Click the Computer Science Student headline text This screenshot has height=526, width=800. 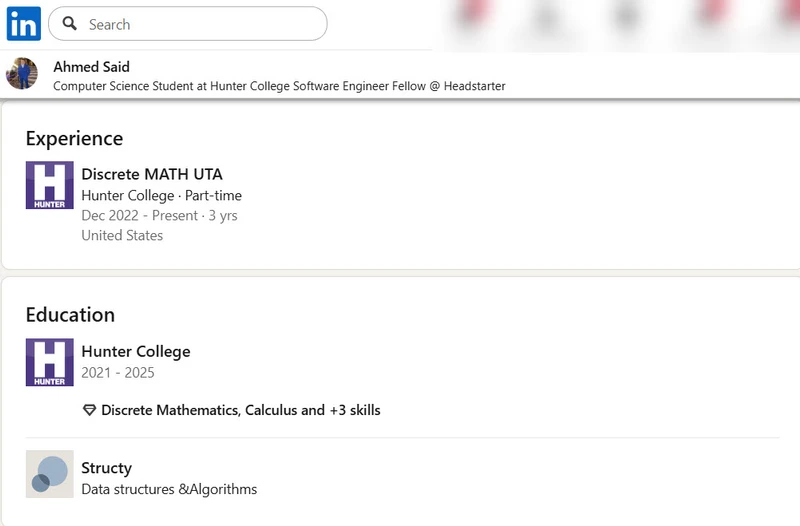tap(279, 86)
